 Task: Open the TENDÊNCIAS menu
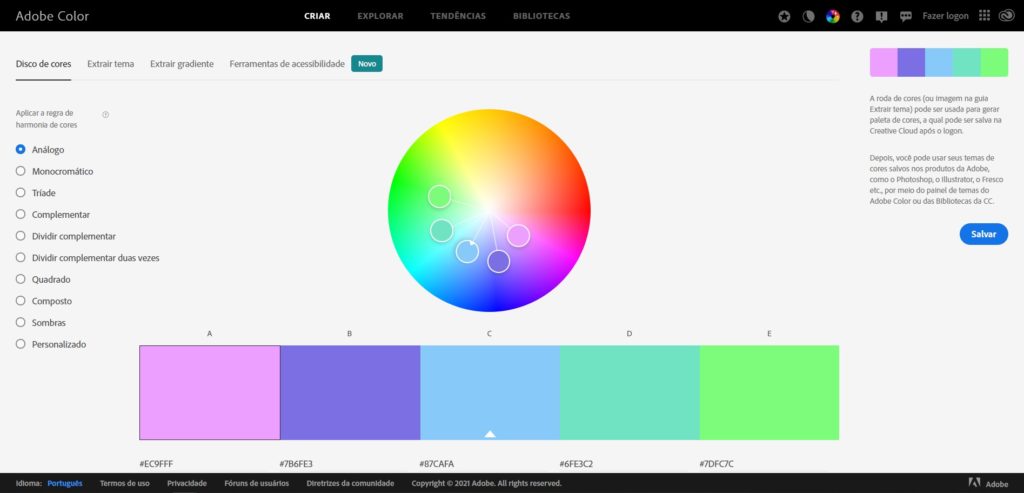click(458, 16)
